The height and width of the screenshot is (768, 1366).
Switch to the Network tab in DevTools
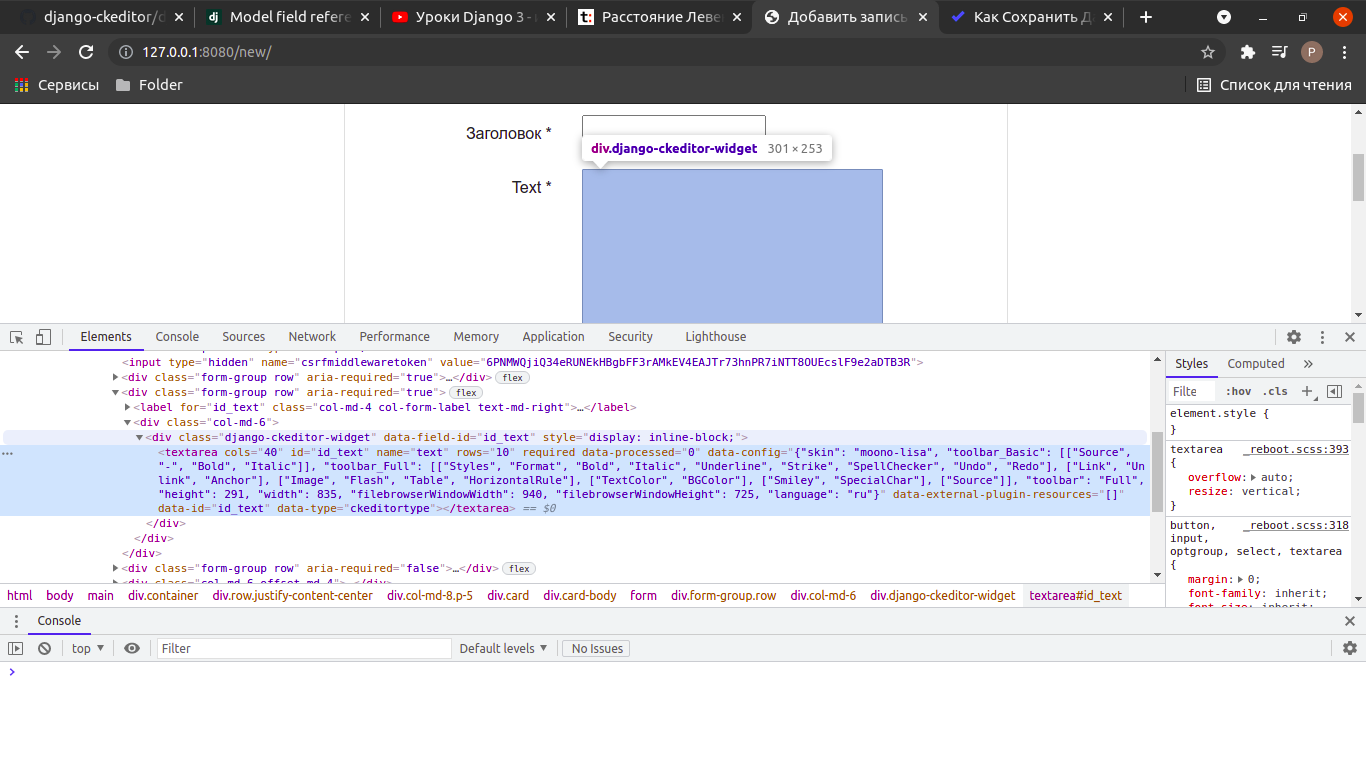click(312, 337)
